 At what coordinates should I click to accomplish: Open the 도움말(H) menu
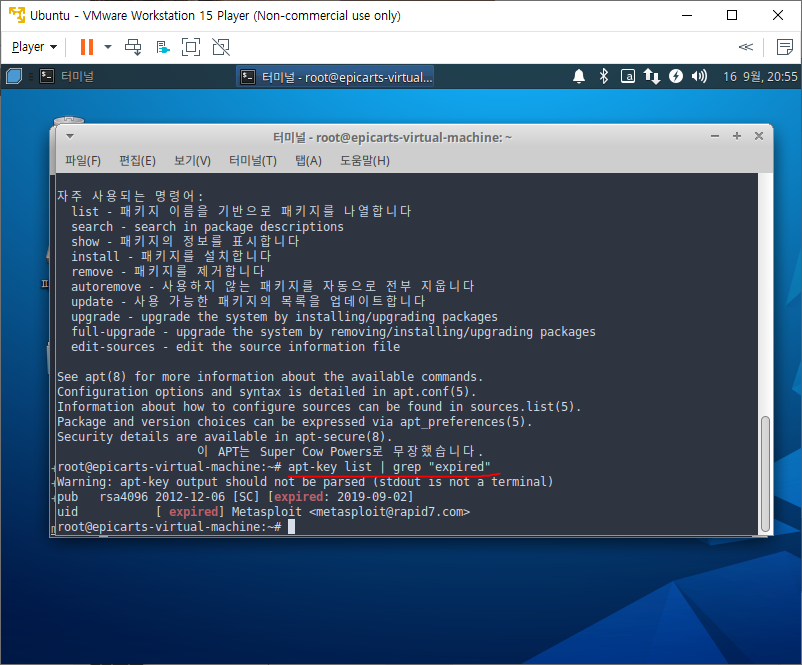point(365,161)
